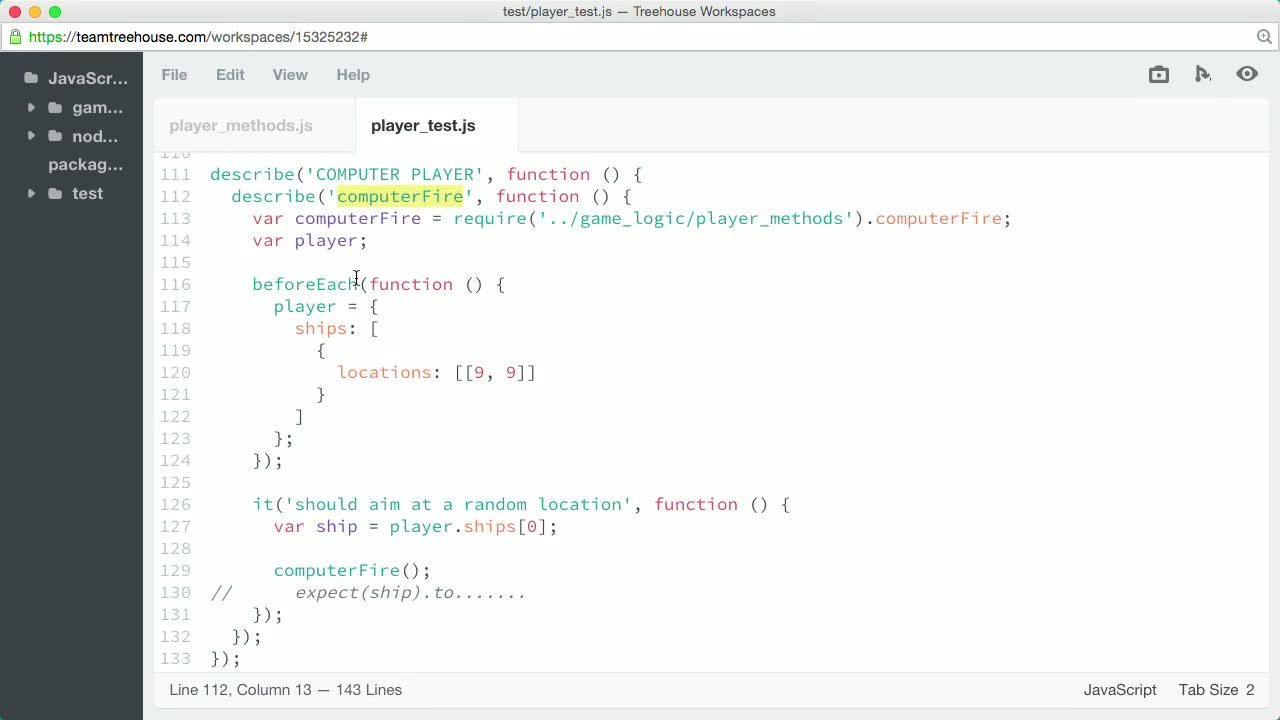Image resolution: width=1280 pixels, height=720 pixels.
Task: Open the Tab Size 2 selector
Action: (1216, 690)
